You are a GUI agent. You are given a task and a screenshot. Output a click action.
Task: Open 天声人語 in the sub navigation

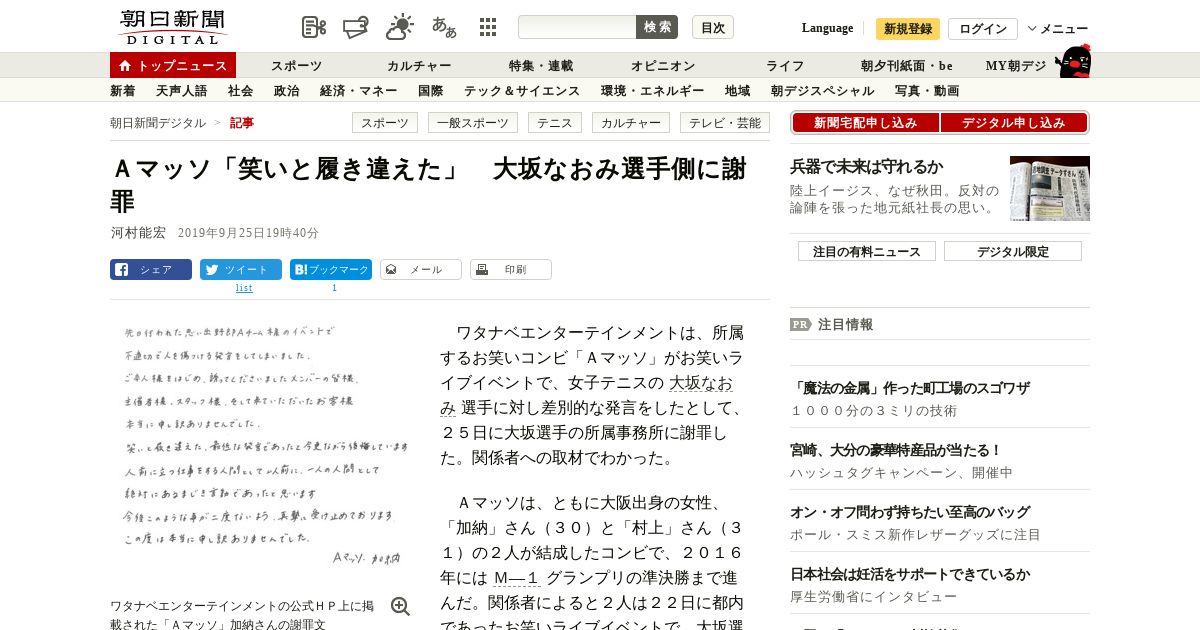(182, 90)
